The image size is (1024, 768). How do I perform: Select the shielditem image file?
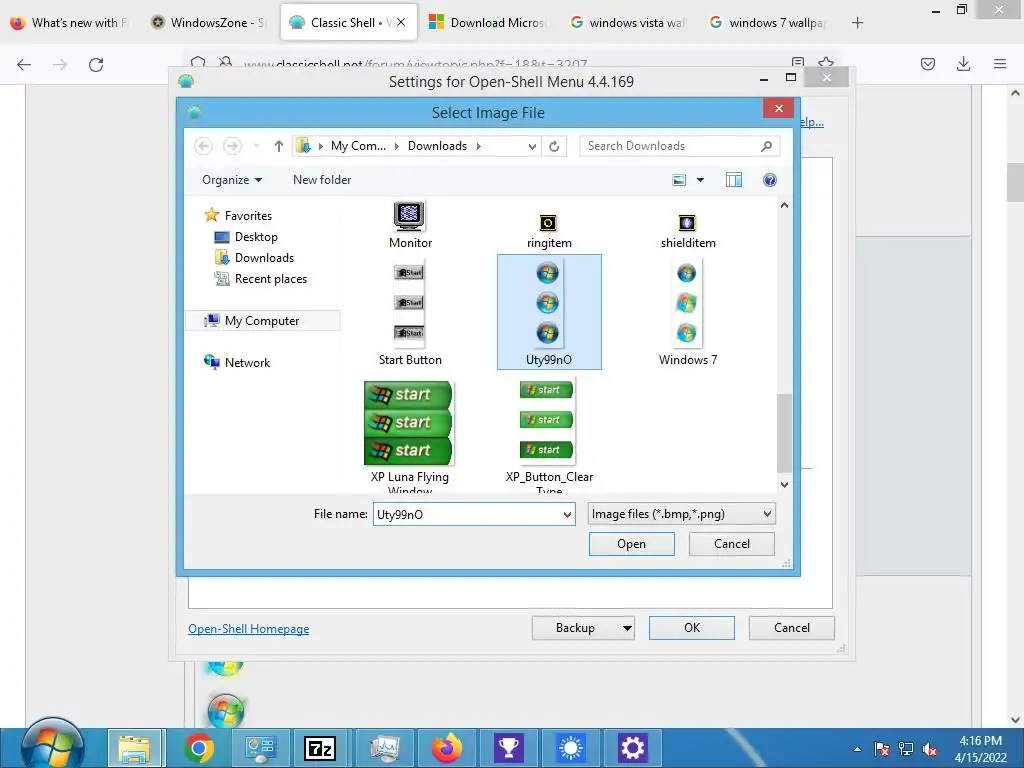(688, 231)
